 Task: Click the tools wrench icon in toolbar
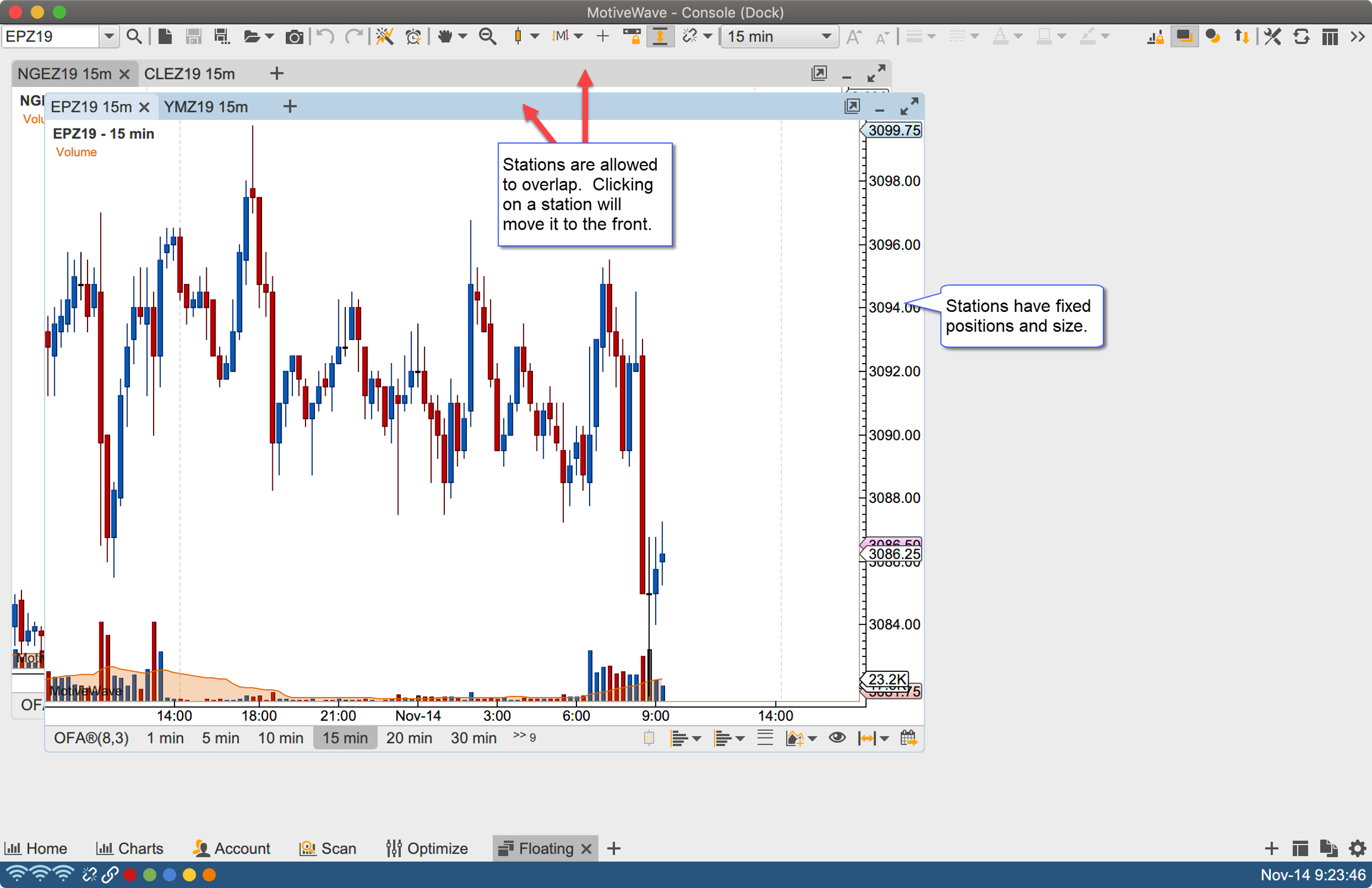[x=1272, y=37]
